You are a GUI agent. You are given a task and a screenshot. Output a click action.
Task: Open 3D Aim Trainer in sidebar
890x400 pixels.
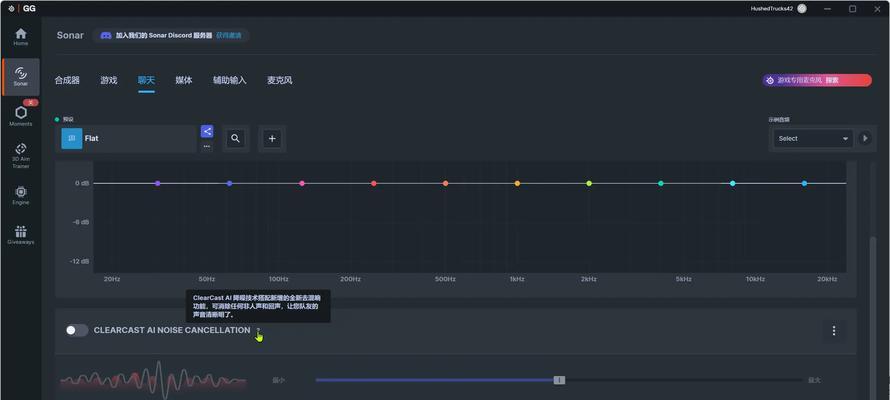21,155
